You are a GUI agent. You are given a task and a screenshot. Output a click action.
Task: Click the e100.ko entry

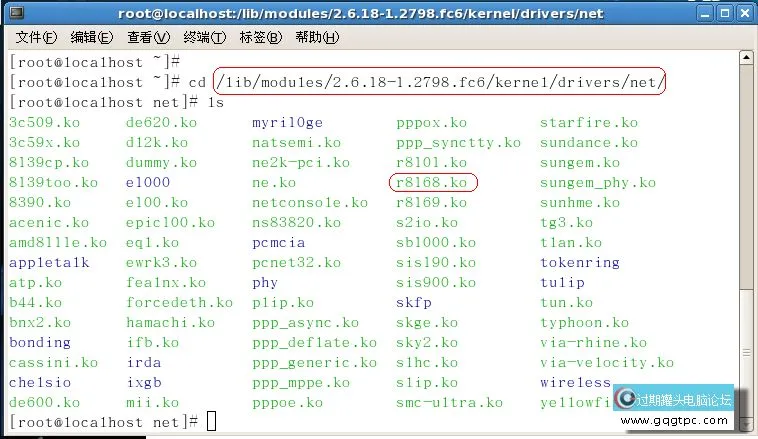point(157,203)
